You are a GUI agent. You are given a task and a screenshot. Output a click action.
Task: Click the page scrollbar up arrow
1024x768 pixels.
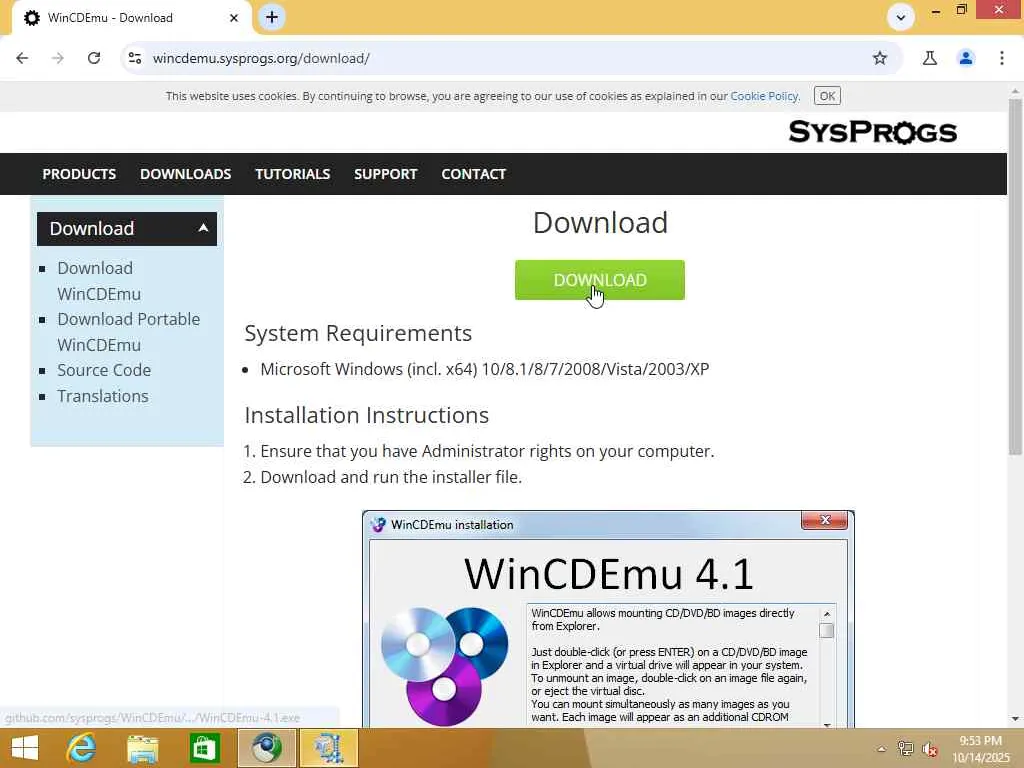coord(1015,91)
